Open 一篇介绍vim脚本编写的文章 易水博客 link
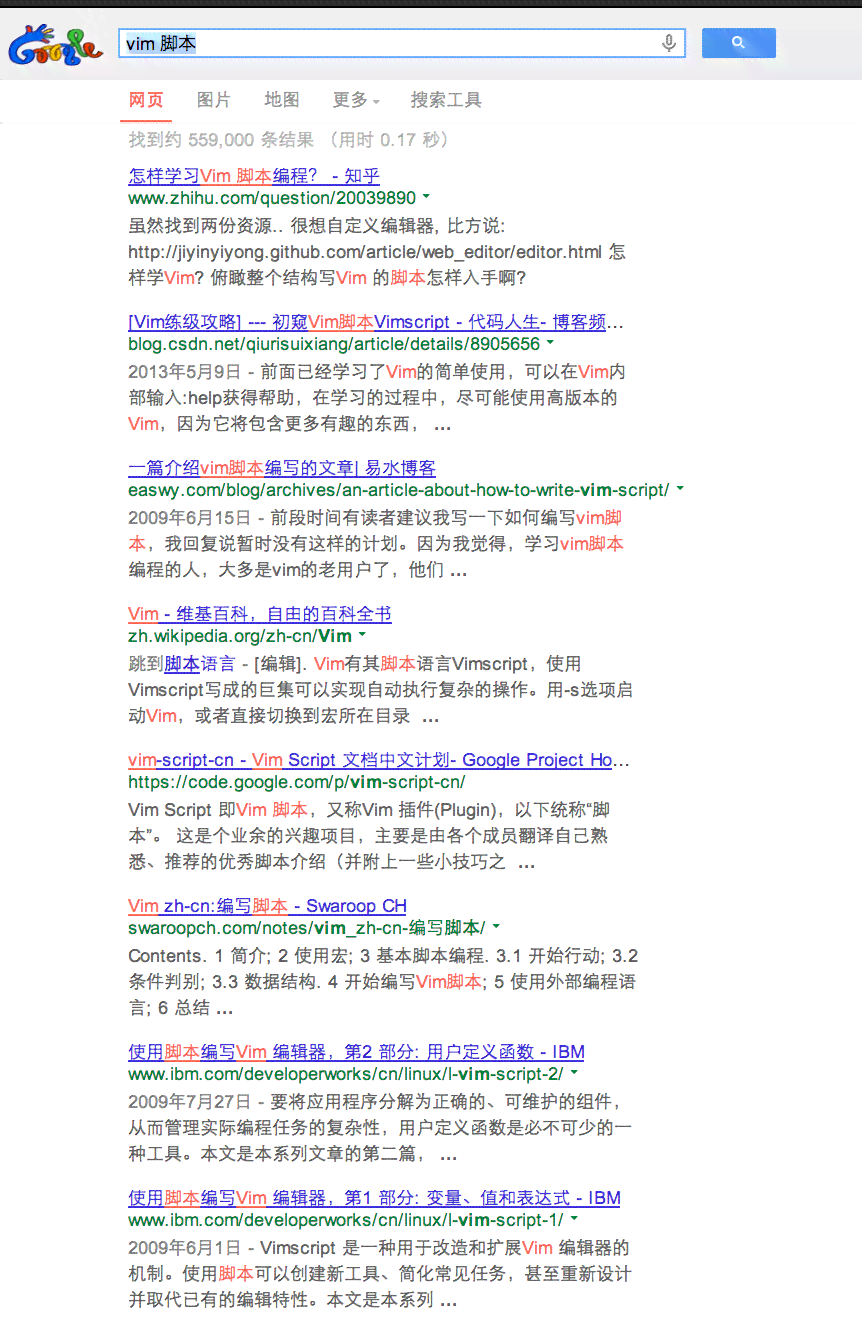This screenshot has width=862, height=1336. coord(282,468)
